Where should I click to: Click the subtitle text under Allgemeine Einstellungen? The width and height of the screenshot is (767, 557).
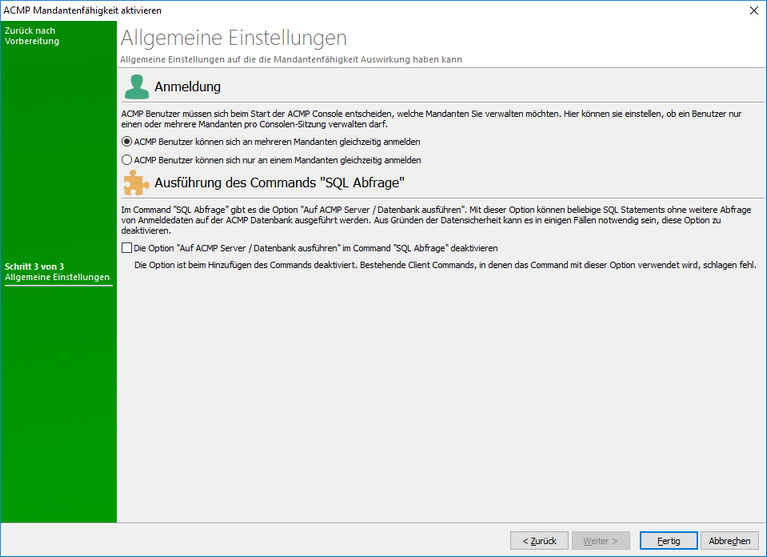(x=290, y=60)
